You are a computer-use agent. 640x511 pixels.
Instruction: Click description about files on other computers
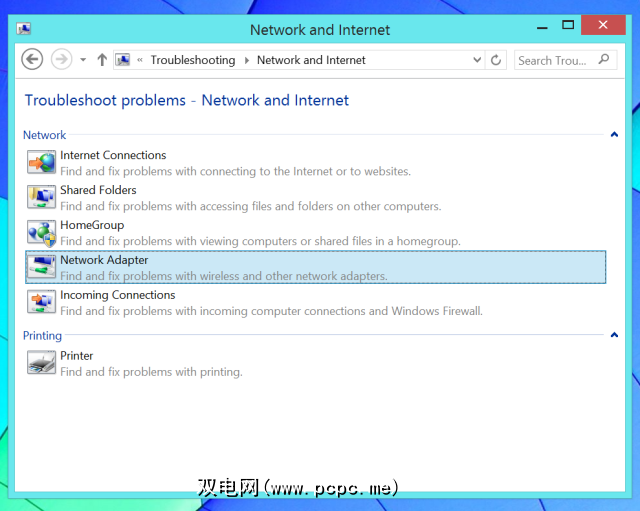pyautogui.click(x=251, y=206)
